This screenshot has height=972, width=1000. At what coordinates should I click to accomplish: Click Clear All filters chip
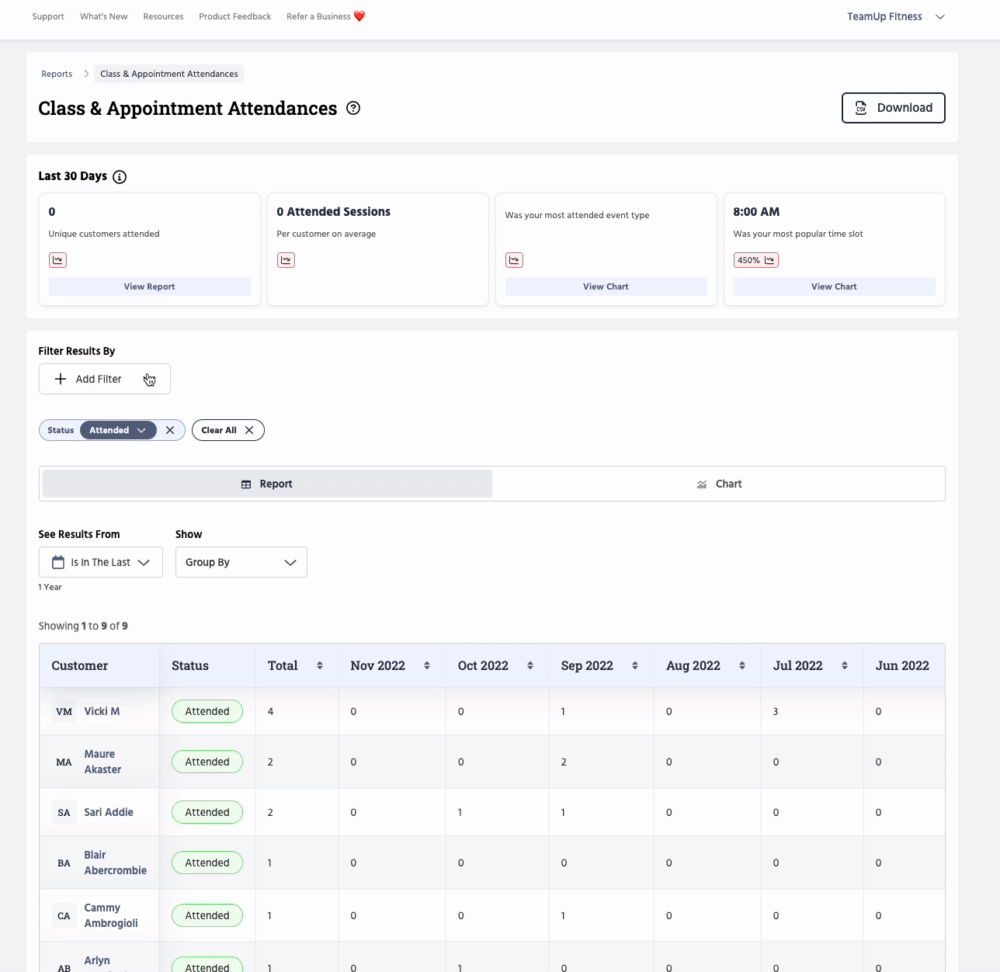[228, 430]
